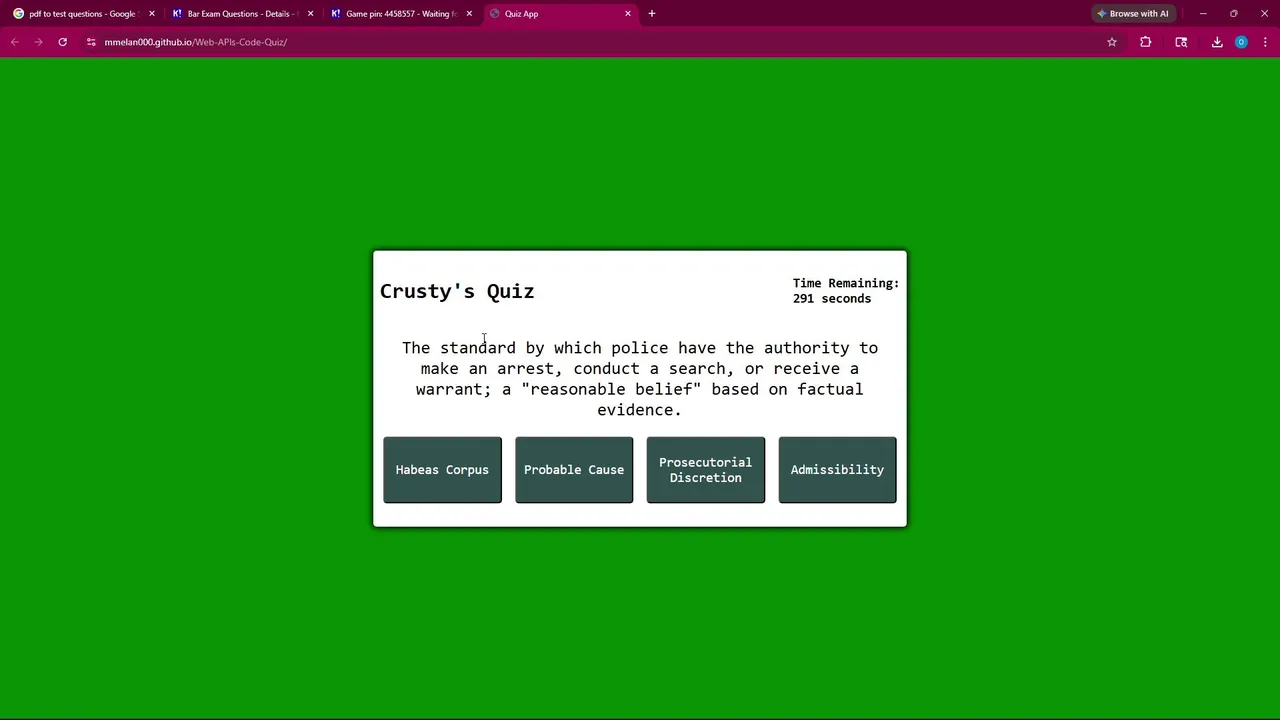1280x720 pixels.
Task: Open the browser three-dot menu
Action: point(1265,42)
